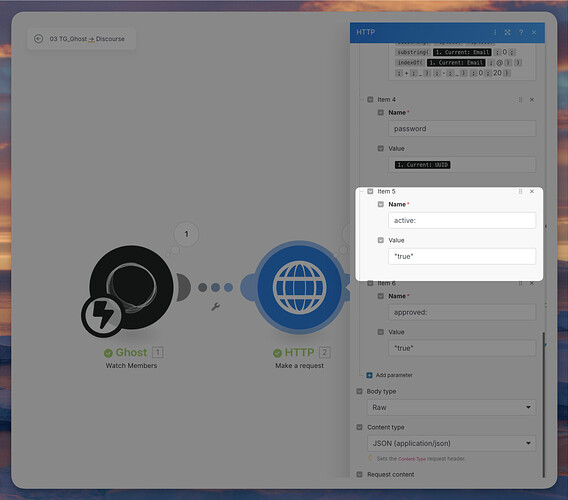Click the 'substring(' function token

coord(413,52)
